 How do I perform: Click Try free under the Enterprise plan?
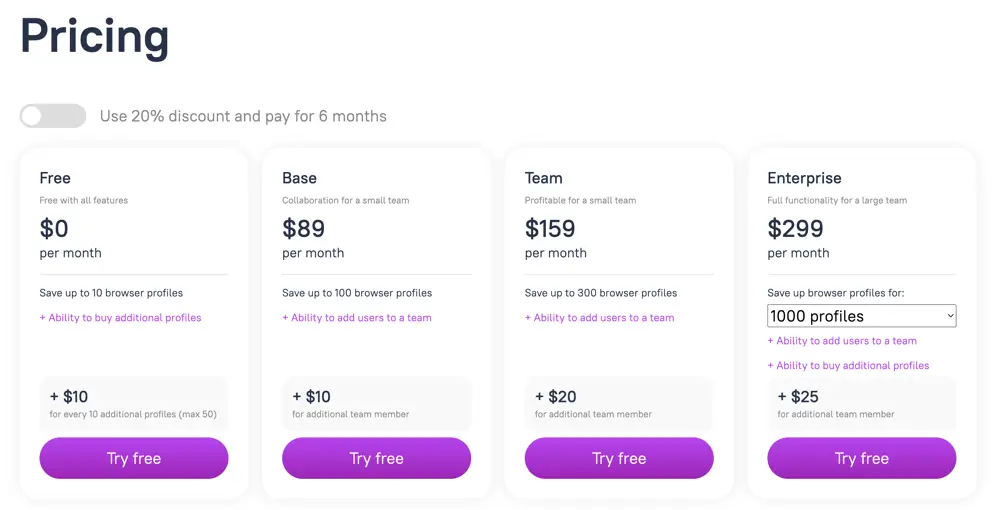(x=861, y=458)
